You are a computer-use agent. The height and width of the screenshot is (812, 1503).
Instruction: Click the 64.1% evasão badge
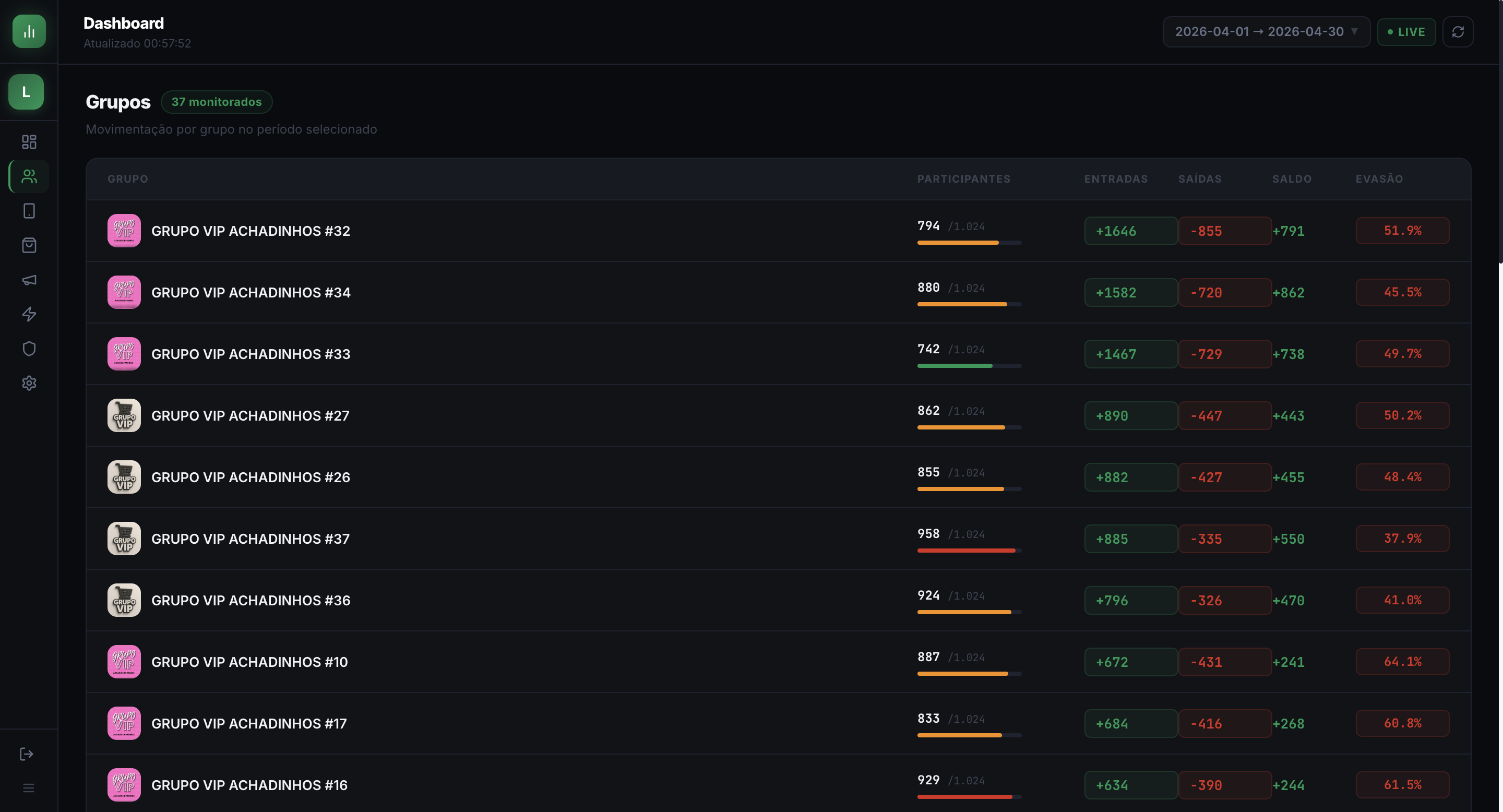(1402, 662)
